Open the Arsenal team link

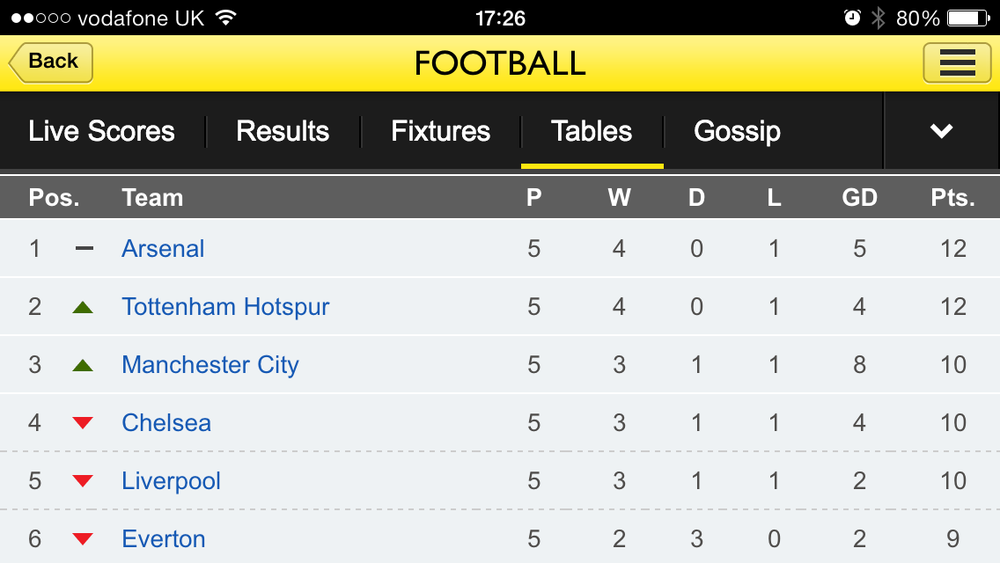[163, 248]
